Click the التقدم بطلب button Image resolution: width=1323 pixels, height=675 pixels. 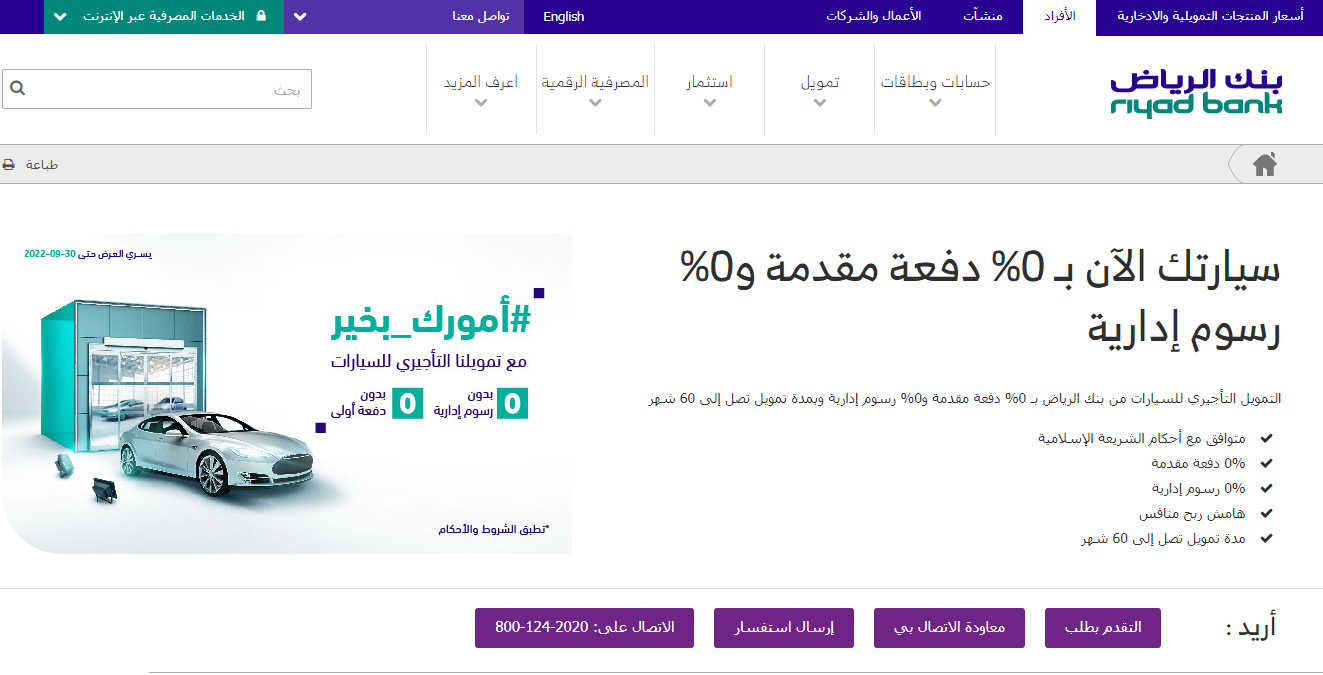(x=1103, y=628)
